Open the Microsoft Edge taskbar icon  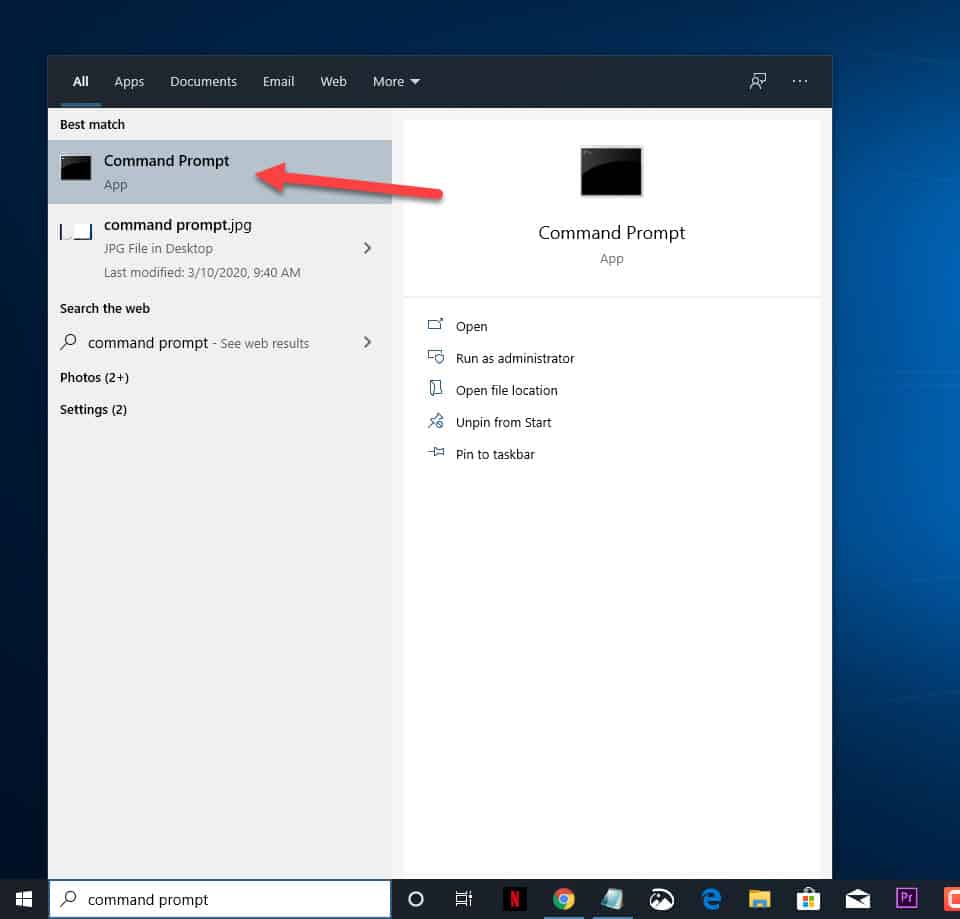(711, 899)
